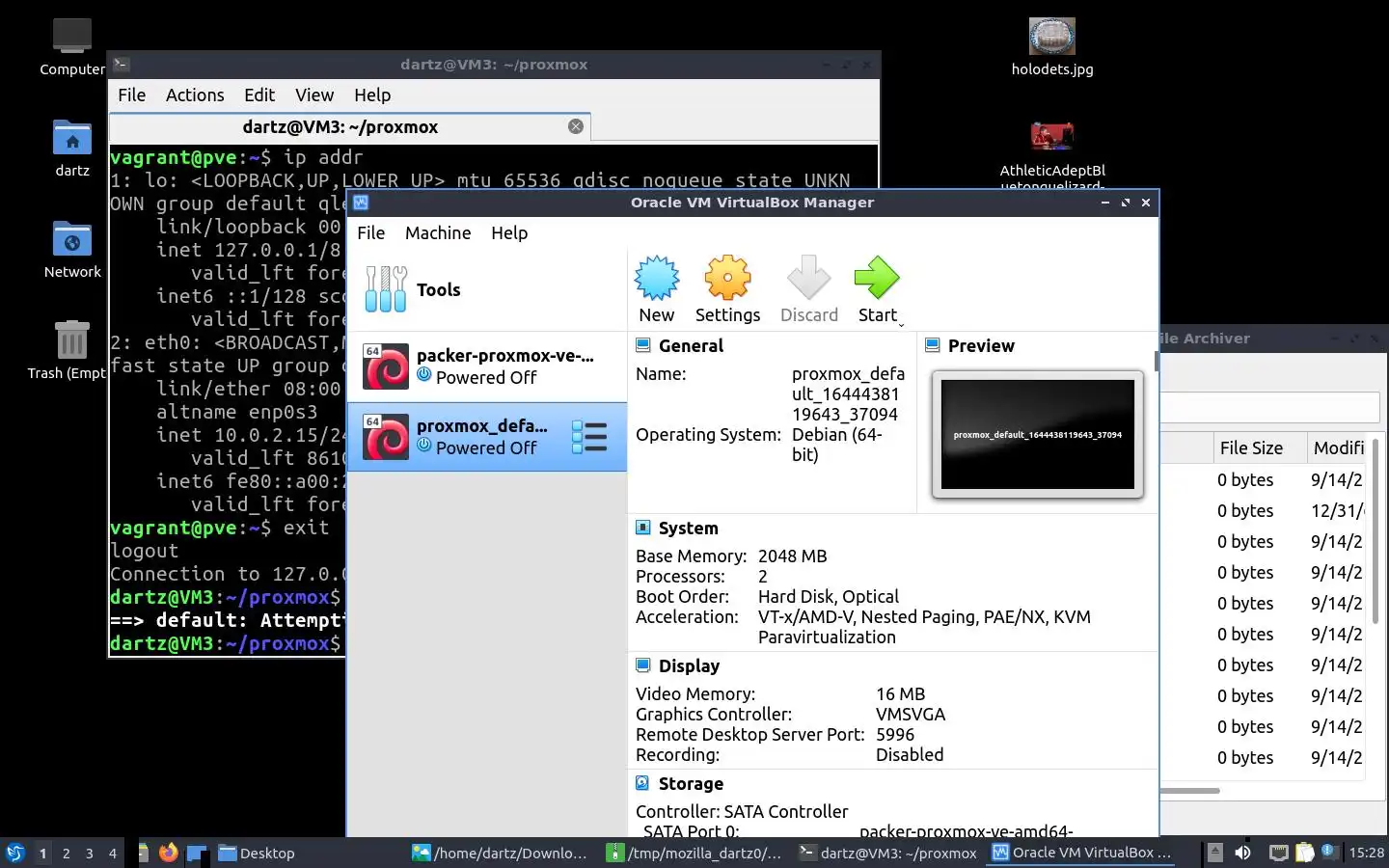Click the General section header
Image resolution: width=1389 pixels, height=868 pixels.
click(691, 345)
